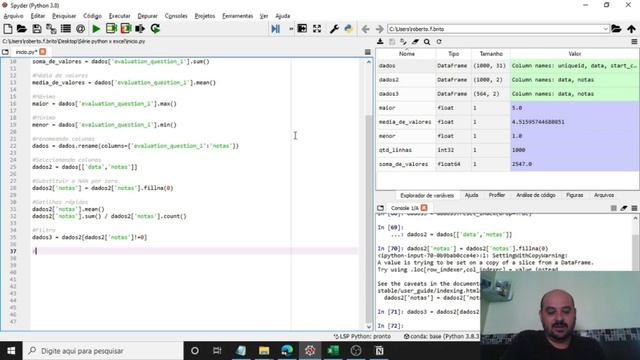Open the Pesquisar menu
The image size is (640, 360).
pyautogui.click(x=64, y=16)
